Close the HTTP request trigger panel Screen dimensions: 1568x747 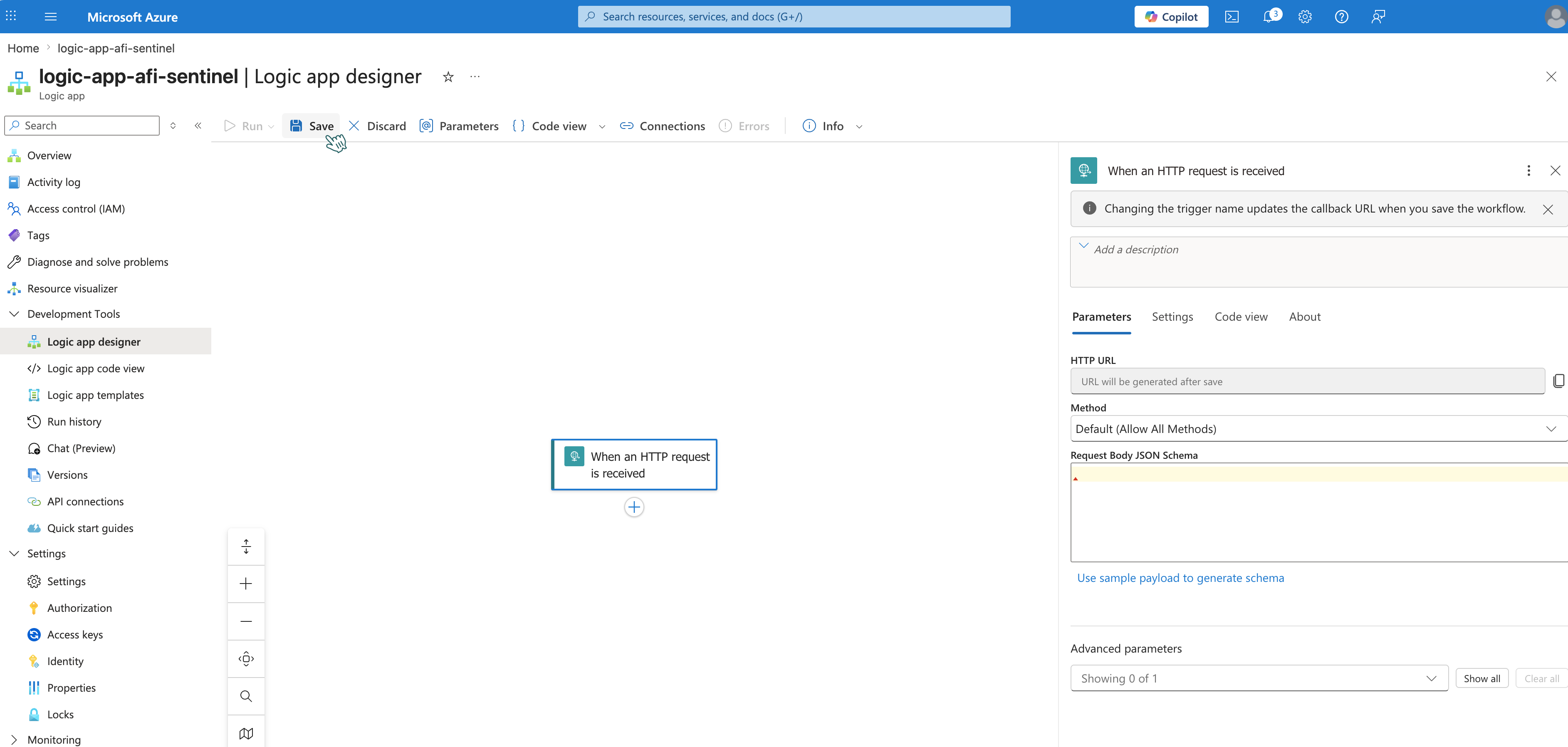pyautogui.click(x=1555, y=171)
